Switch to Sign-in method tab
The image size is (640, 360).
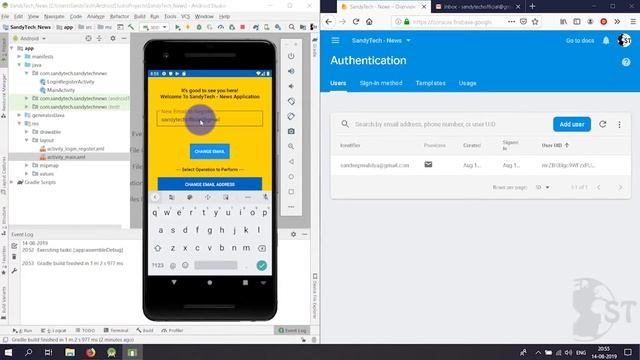coord(381,83)
